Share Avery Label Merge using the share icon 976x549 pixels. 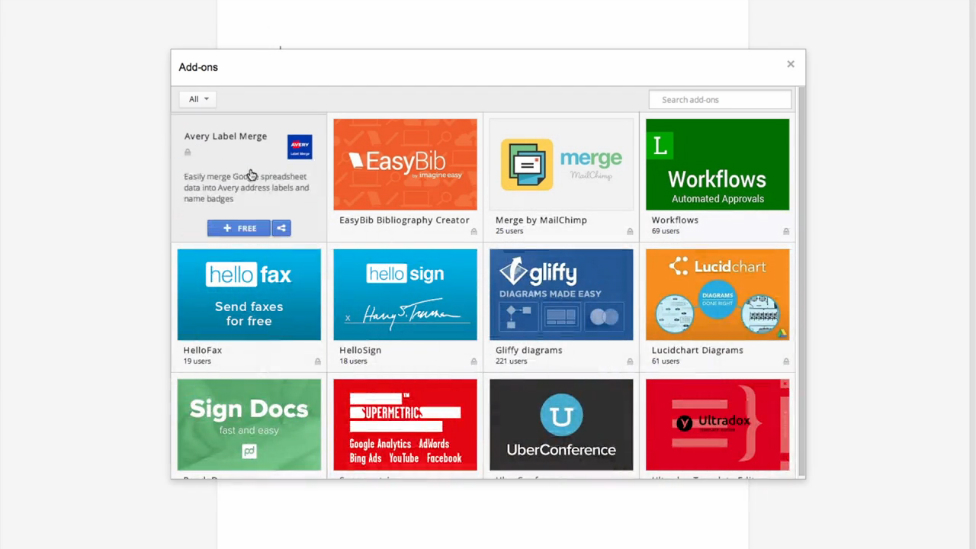click(x=281, y=228)
